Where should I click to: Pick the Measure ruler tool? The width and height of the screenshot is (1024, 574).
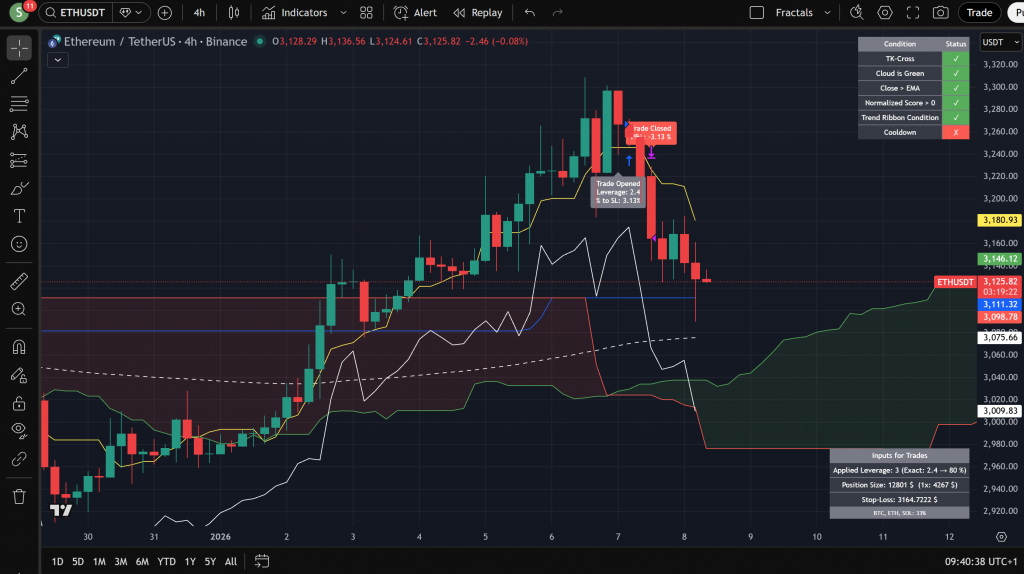tap(19, 281)
